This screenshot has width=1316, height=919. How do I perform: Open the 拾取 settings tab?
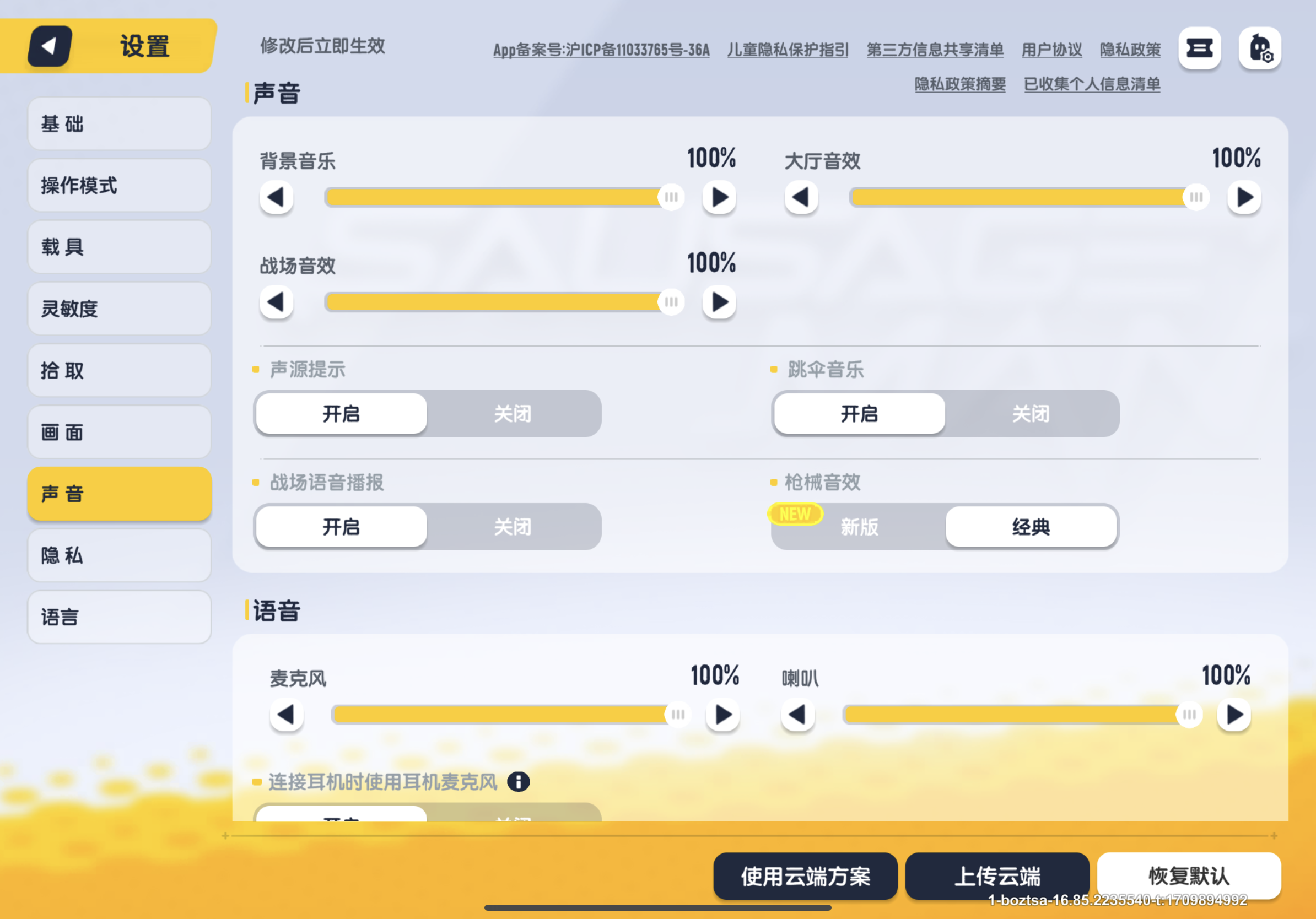pos(119,371)
